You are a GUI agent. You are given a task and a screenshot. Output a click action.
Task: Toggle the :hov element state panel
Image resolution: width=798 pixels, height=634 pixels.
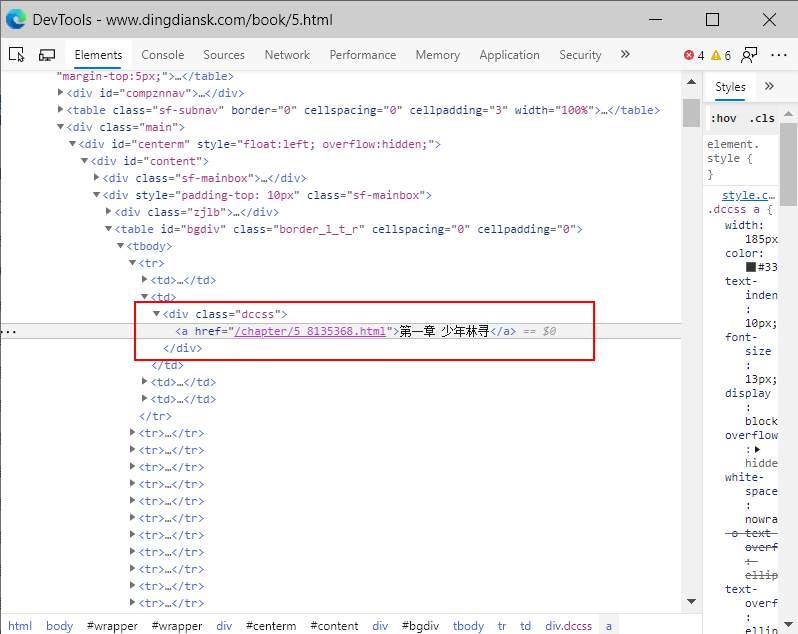(x=723, y=118)
